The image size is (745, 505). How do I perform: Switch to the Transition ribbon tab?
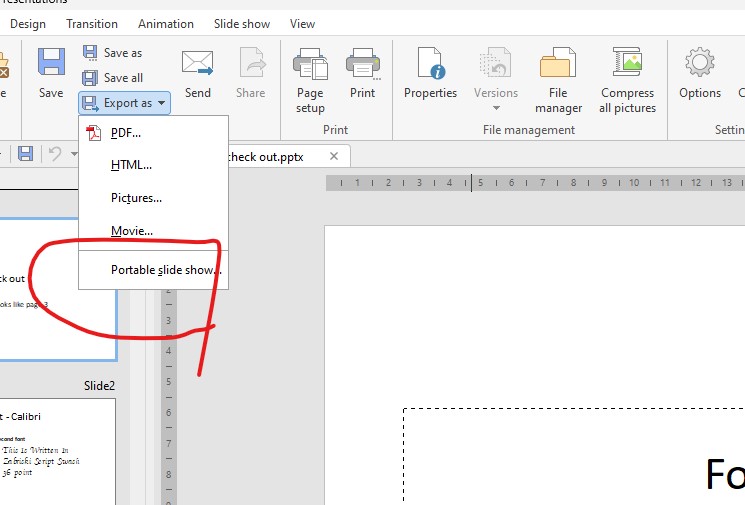click(x=91, y=23)
